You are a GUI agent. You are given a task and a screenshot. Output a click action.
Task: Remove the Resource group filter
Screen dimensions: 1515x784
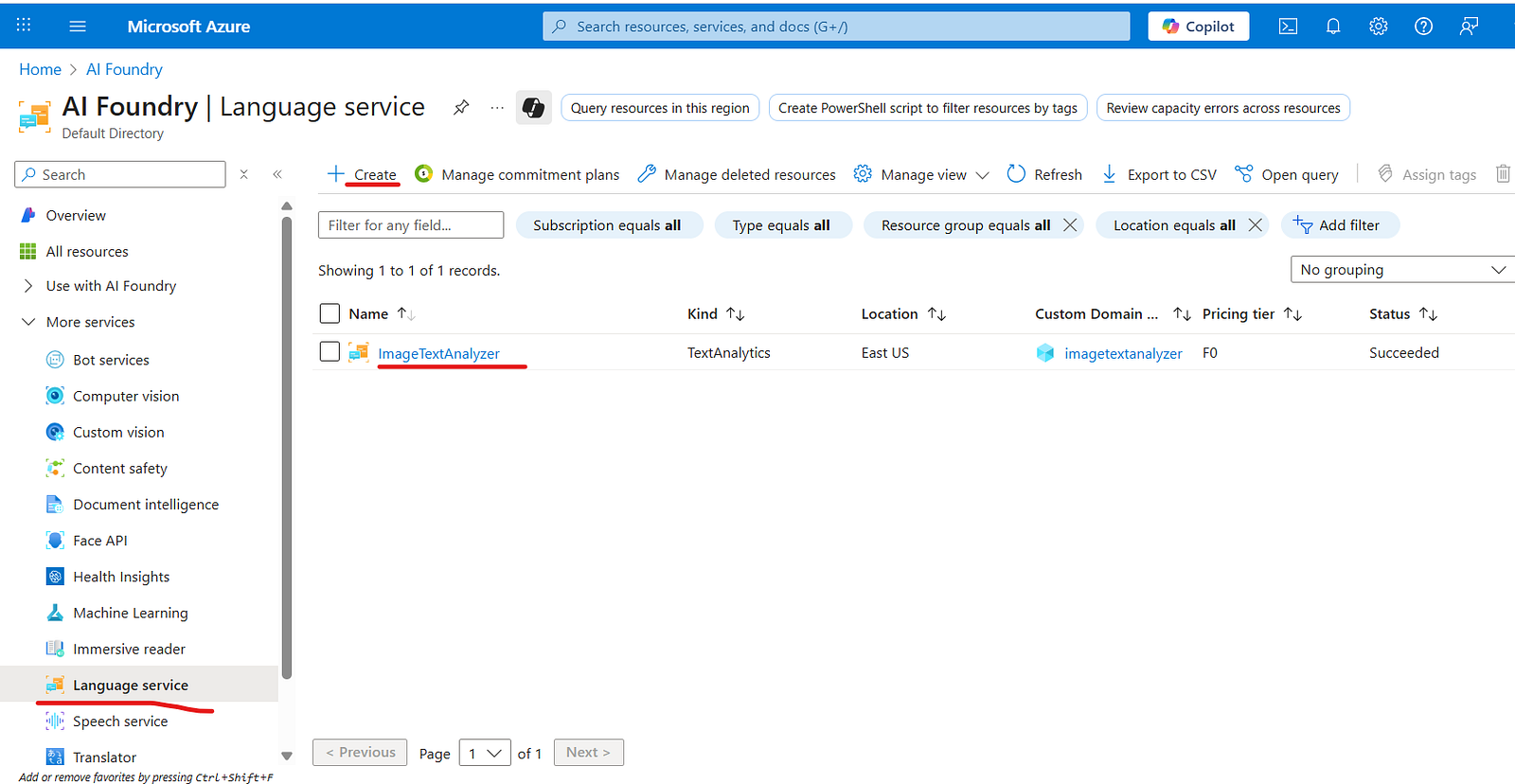[x=1070, y=225]
